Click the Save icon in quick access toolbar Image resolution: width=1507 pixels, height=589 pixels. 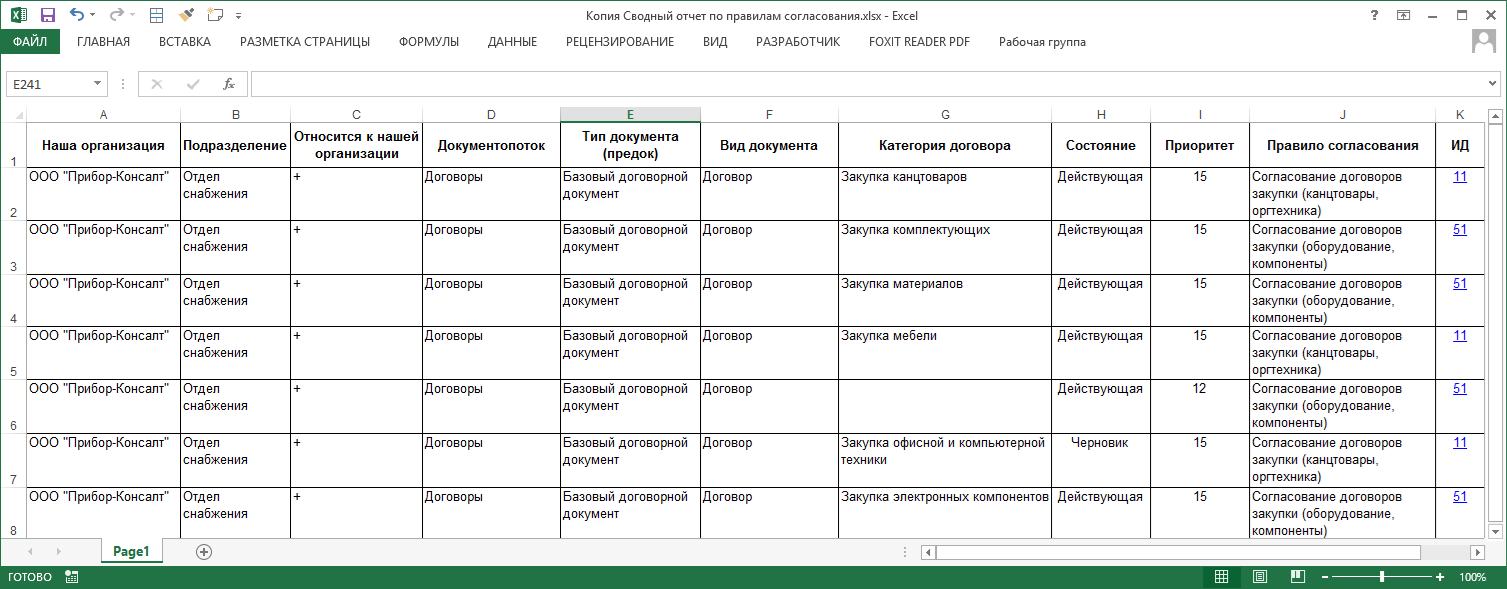click(x=47, y=15)
